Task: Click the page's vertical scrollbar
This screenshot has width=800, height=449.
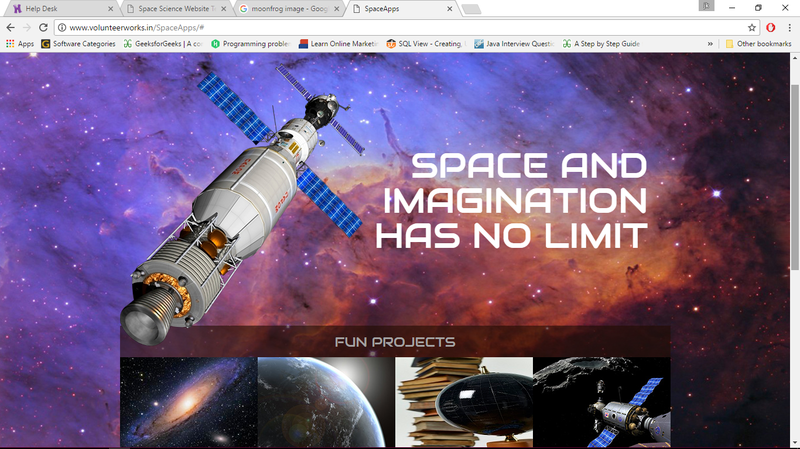Action: (795, 170)
